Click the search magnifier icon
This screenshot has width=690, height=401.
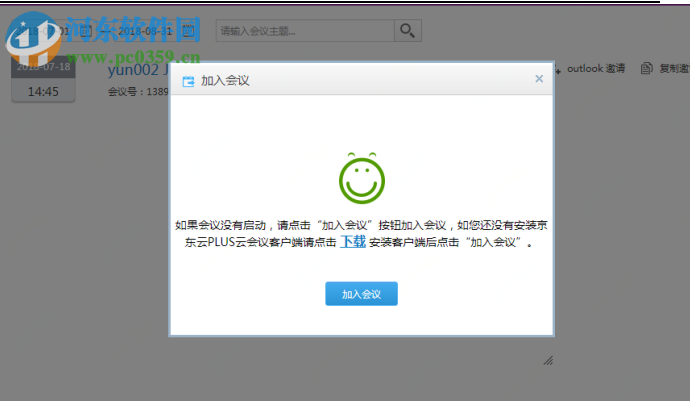[x=407, y=31]
